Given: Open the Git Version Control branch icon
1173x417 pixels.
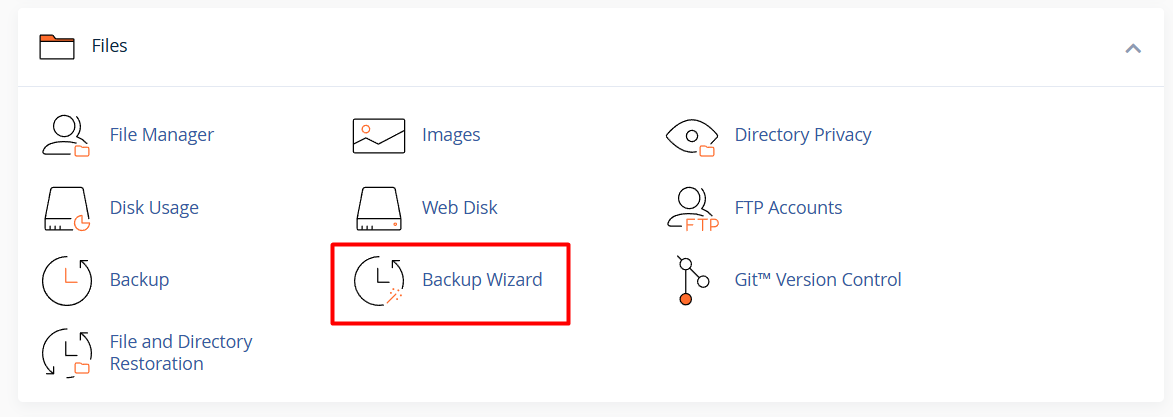Looking at the screenshot, I should pyautogui.click(x=692, y=281).
